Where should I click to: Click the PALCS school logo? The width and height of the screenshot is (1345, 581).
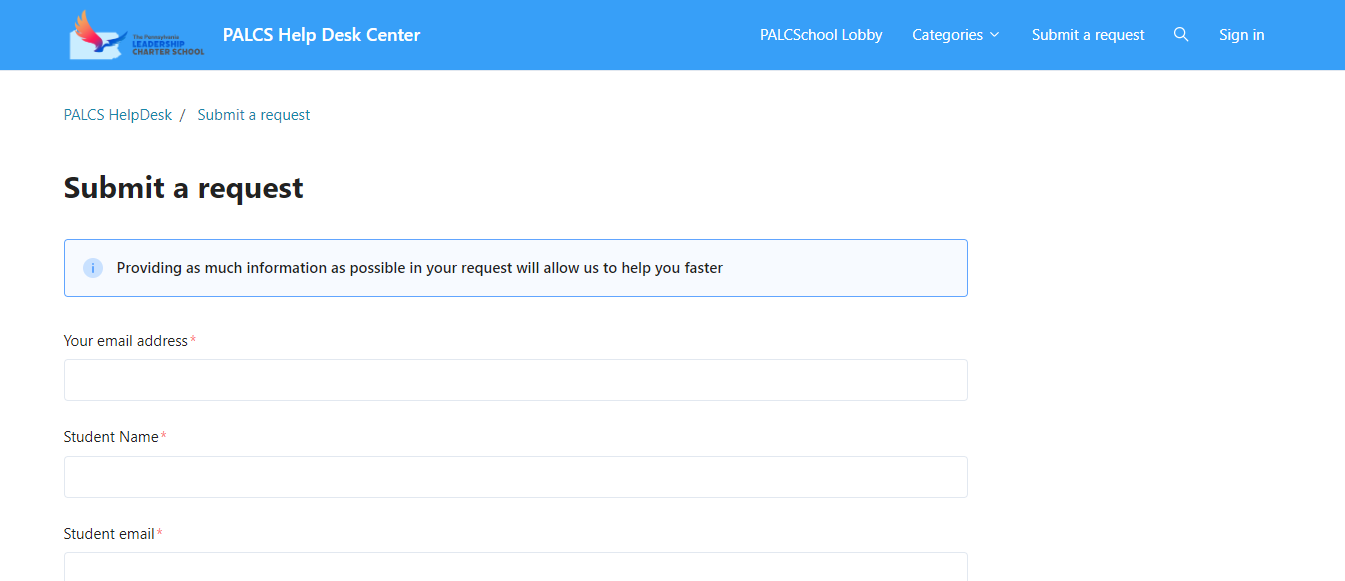(137, 35)
